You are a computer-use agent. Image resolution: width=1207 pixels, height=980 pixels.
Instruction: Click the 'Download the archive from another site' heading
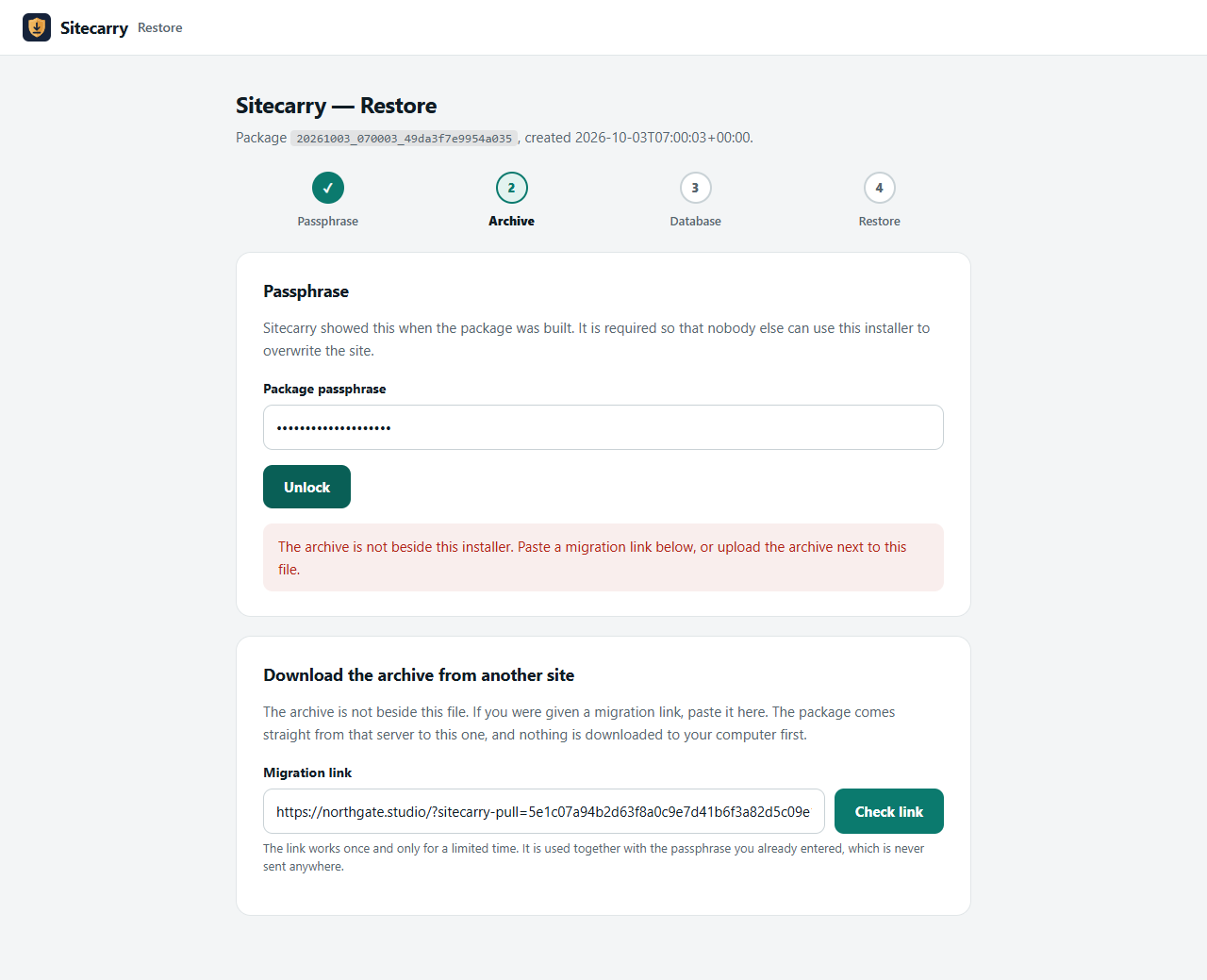pos(419,675)
